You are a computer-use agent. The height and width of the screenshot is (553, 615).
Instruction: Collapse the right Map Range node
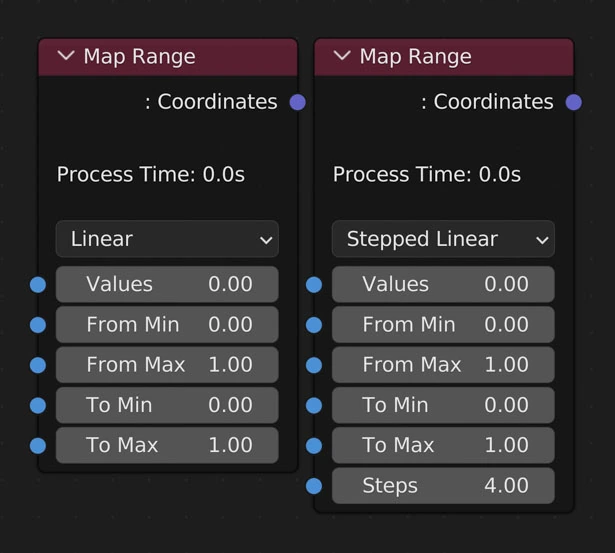tap(342, 56)
